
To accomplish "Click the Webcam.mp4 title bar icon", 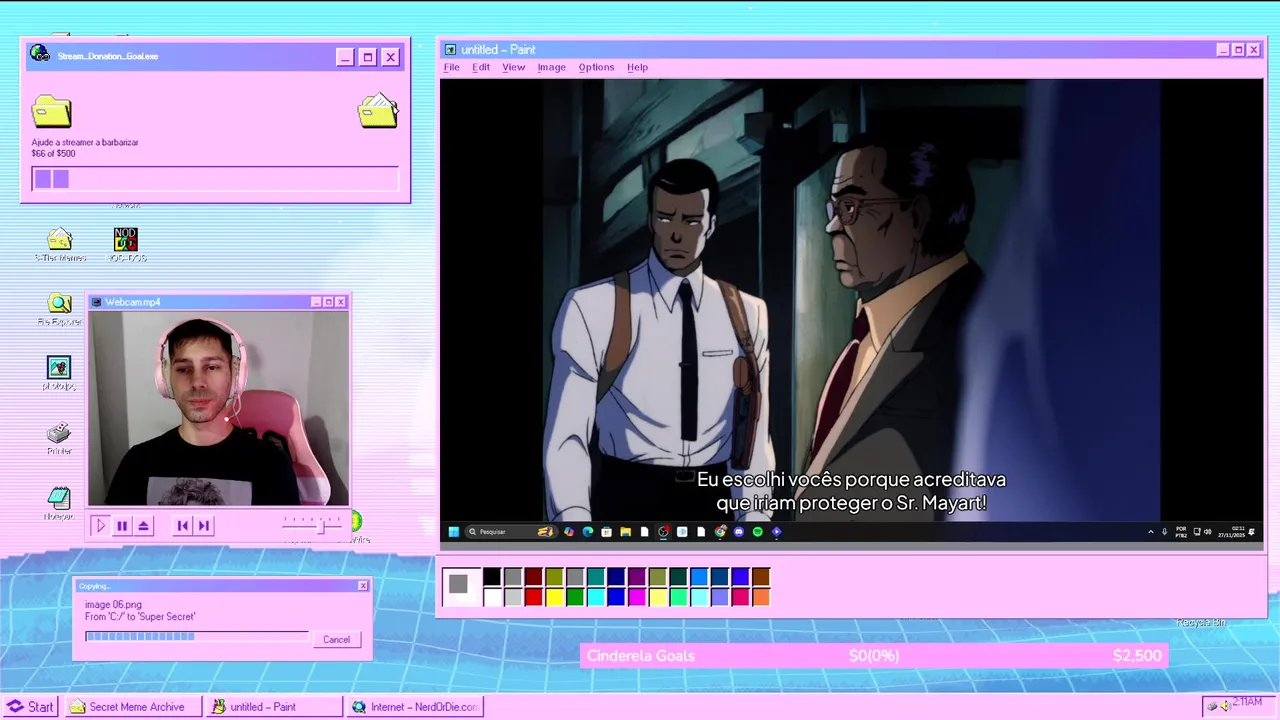I will pos(97,302).
